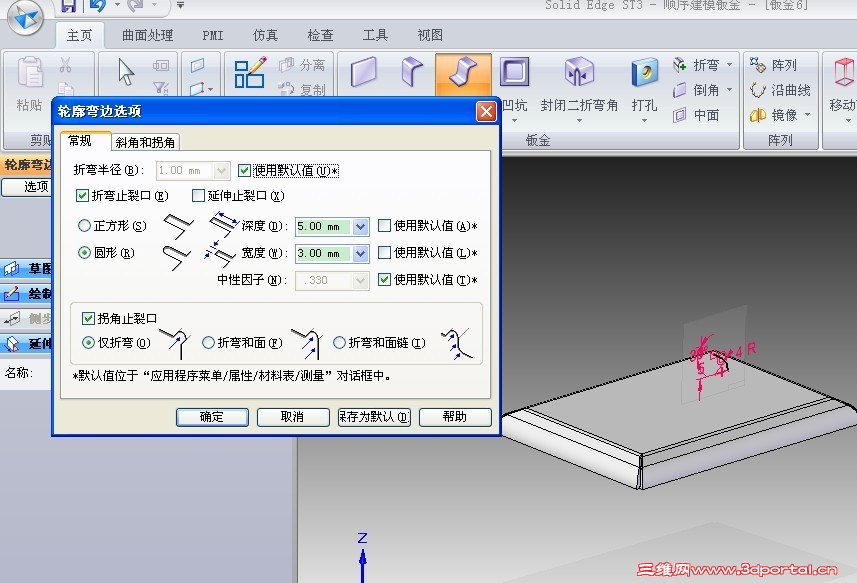Open the Bend Radius dropdown arrow
This screenshot has width=857, height=583.
(221, 171)
